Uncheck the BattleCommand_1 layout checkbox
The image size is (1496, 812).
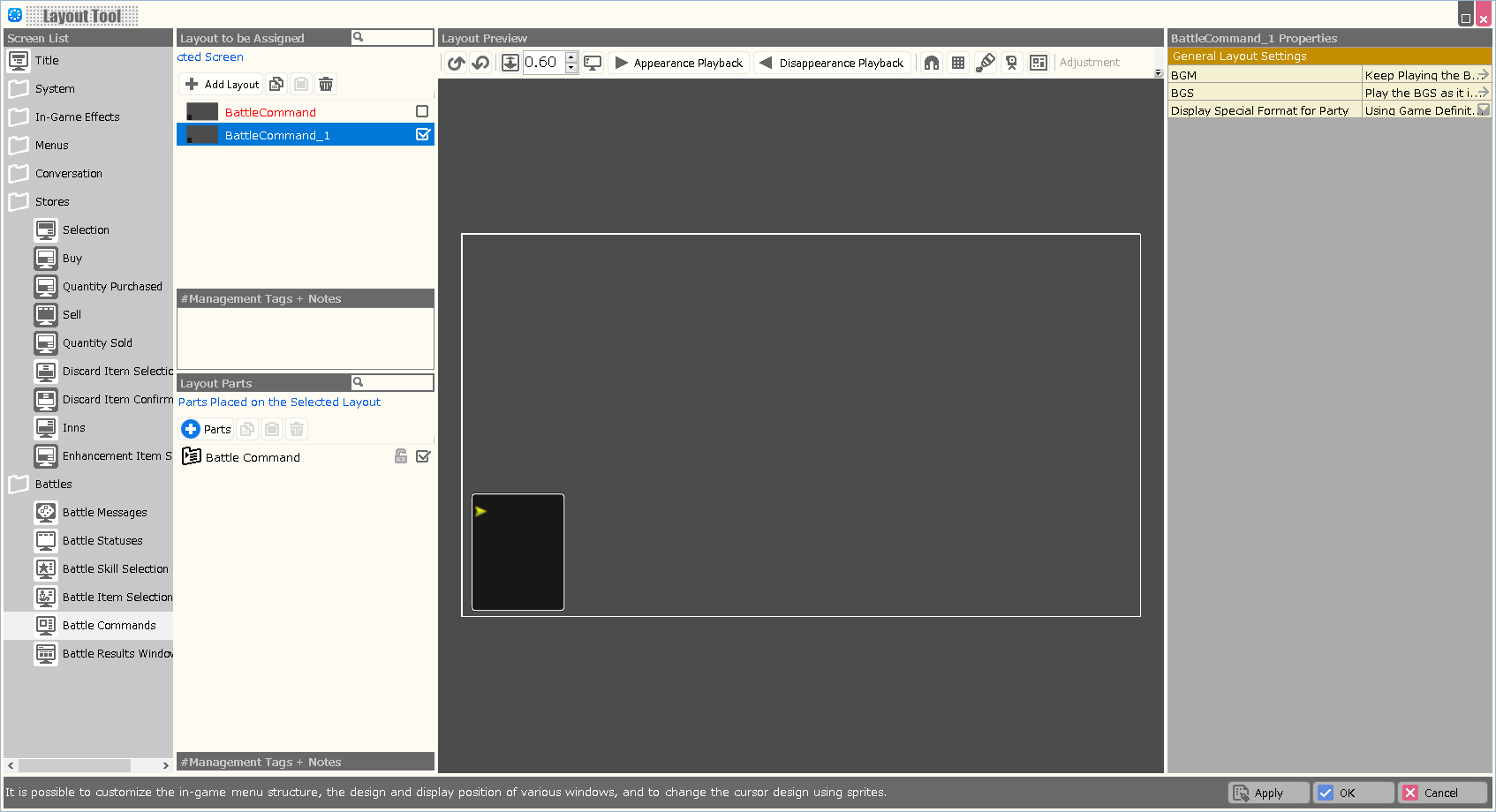point(423,134)
